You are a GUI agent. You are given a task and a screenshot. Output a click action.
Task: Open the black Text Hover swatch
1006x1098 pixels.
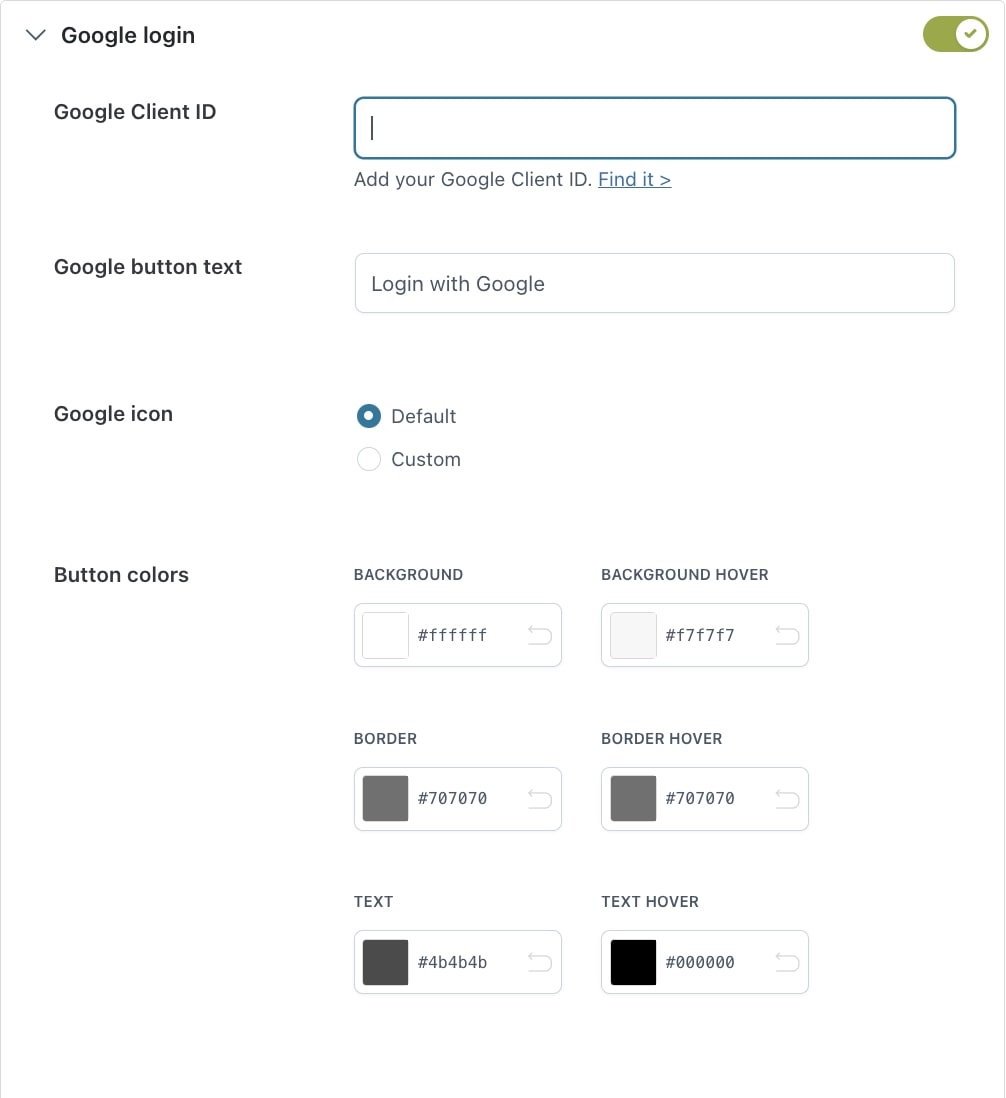(633, 962)
